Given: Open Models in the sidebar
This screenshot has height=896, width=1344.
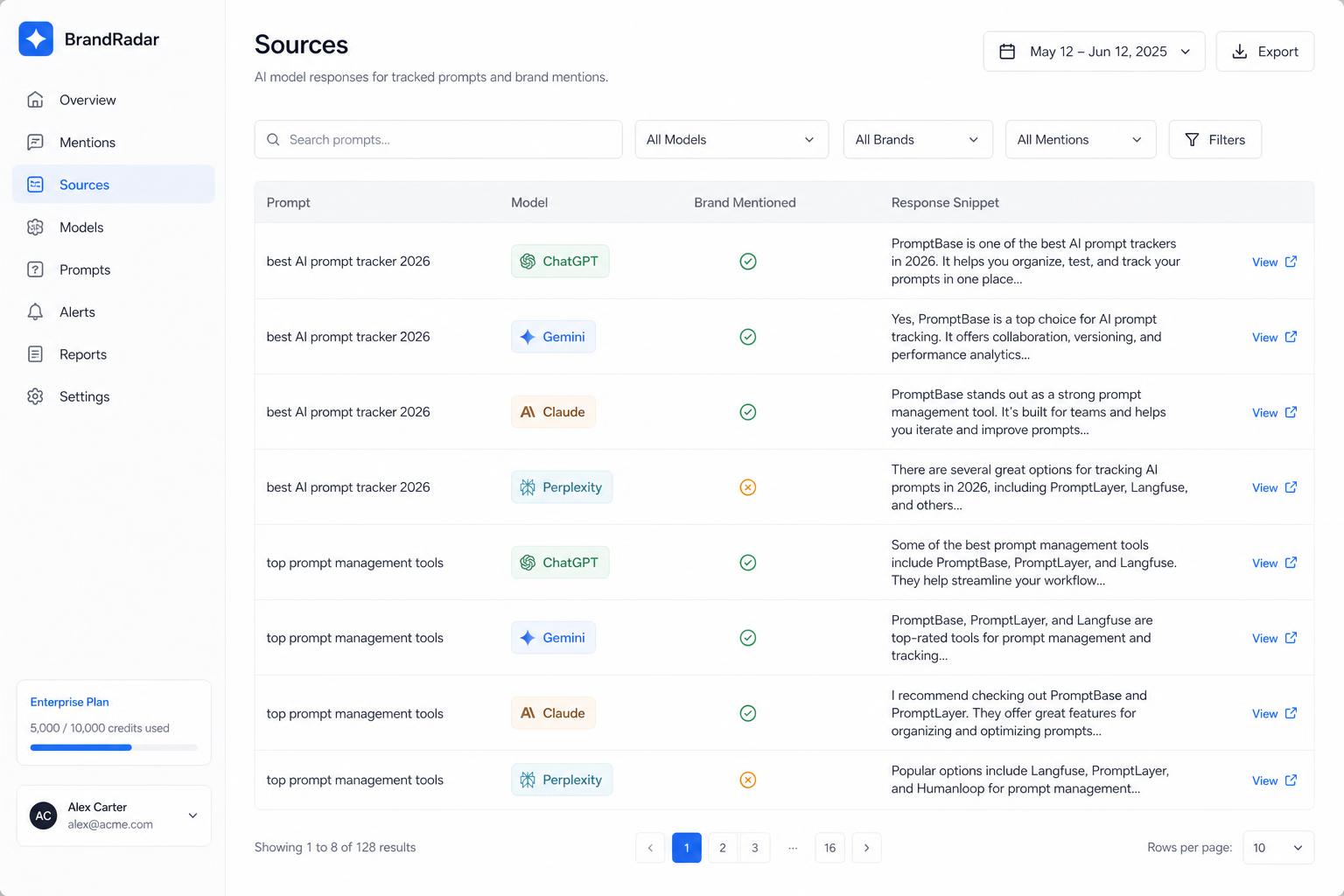Looking at the screenshot, I should point(114,227).
